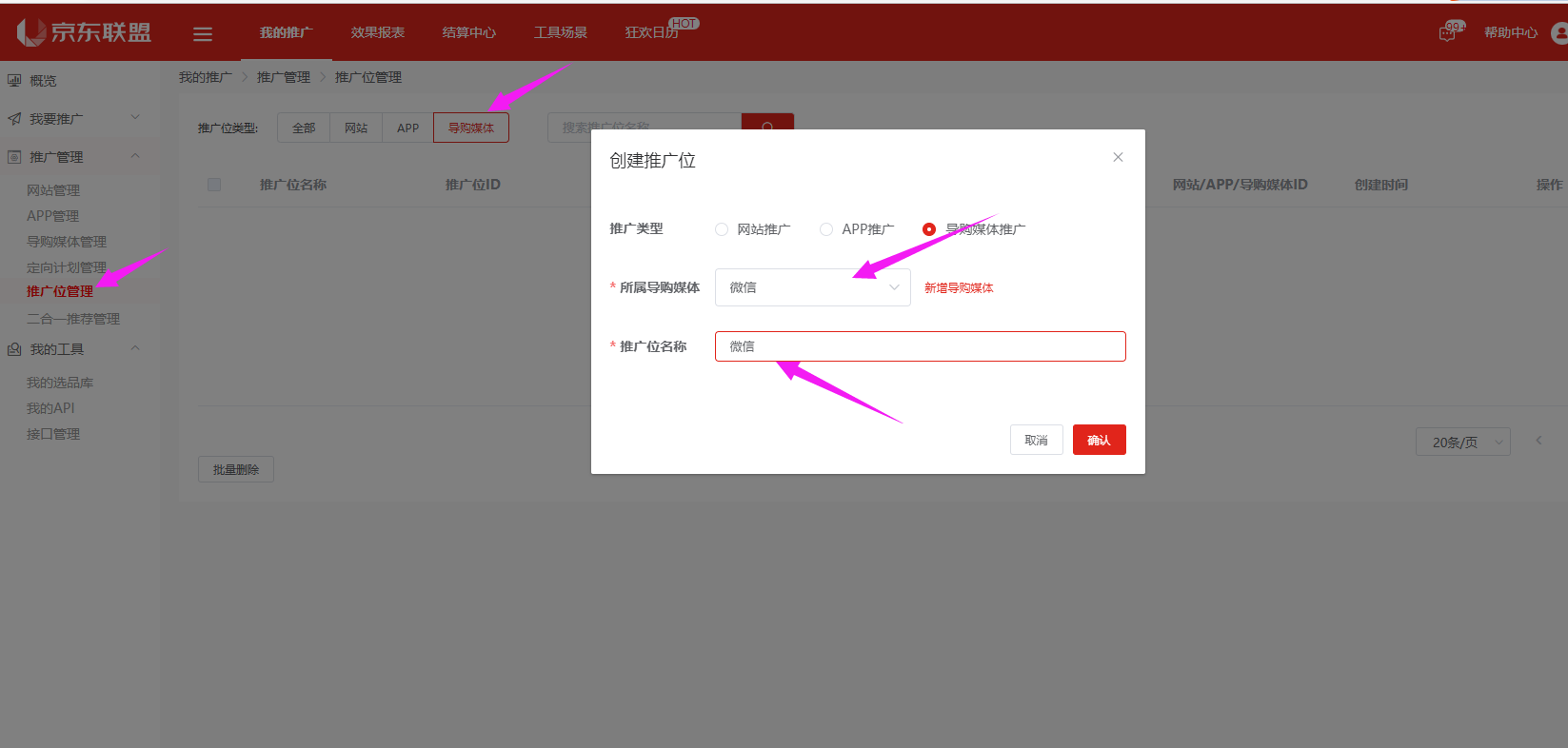Filter by 网站 type tab
The height and width of the screenshot is (748, 1568).
tap(356, 128)
